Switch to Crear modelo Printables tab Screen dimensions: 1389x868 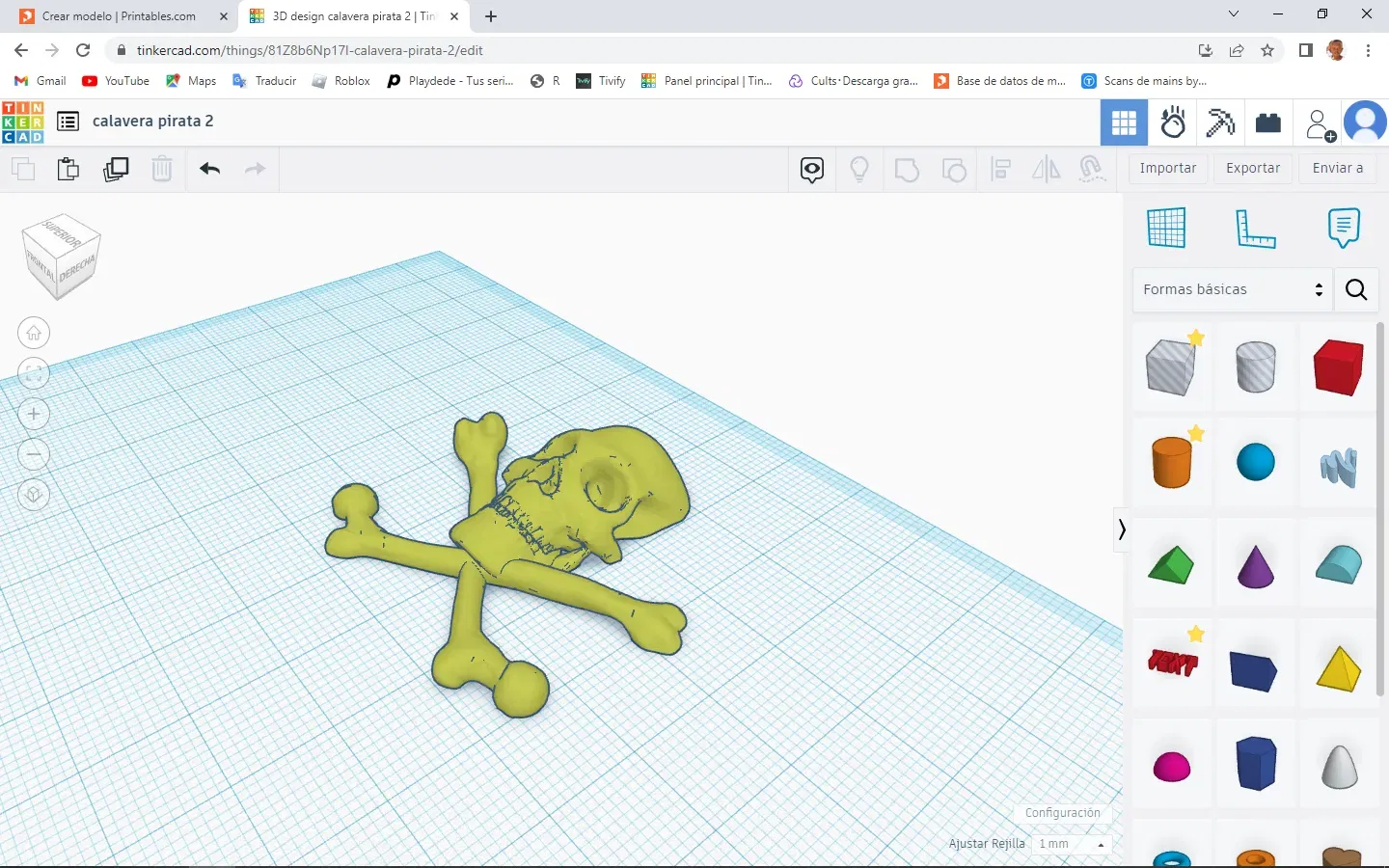pos(119,16)
